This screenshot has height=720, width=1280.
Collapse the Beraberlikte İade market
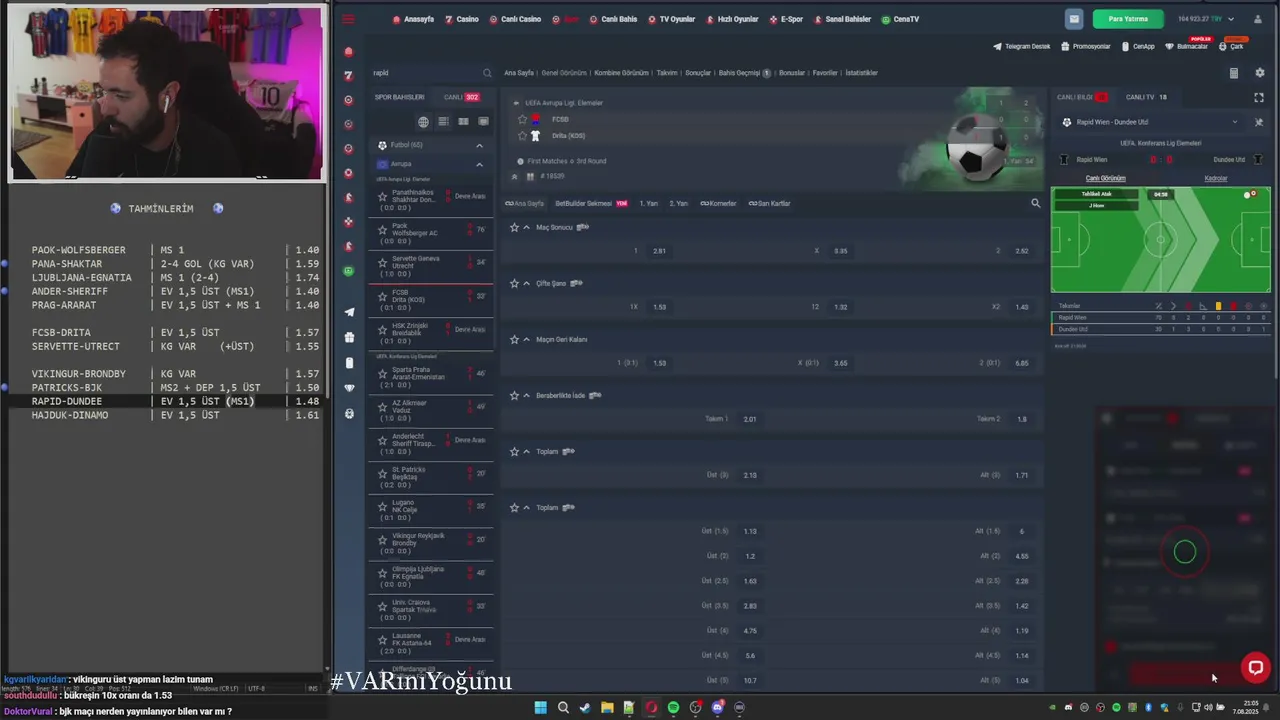pyautogui.click(x=526, y=395)
